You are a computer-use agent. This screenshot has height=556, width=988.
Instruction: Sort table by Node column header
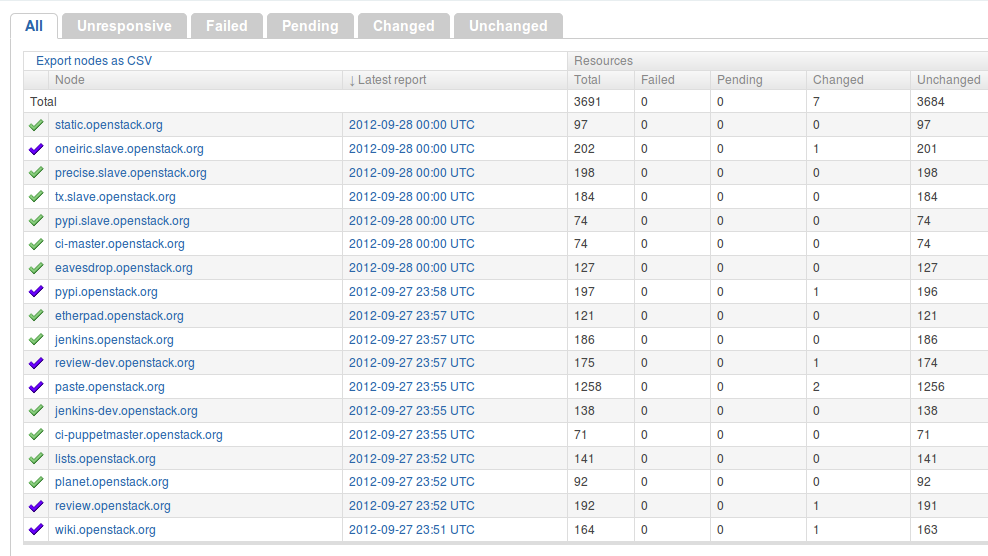coord(70,80)
